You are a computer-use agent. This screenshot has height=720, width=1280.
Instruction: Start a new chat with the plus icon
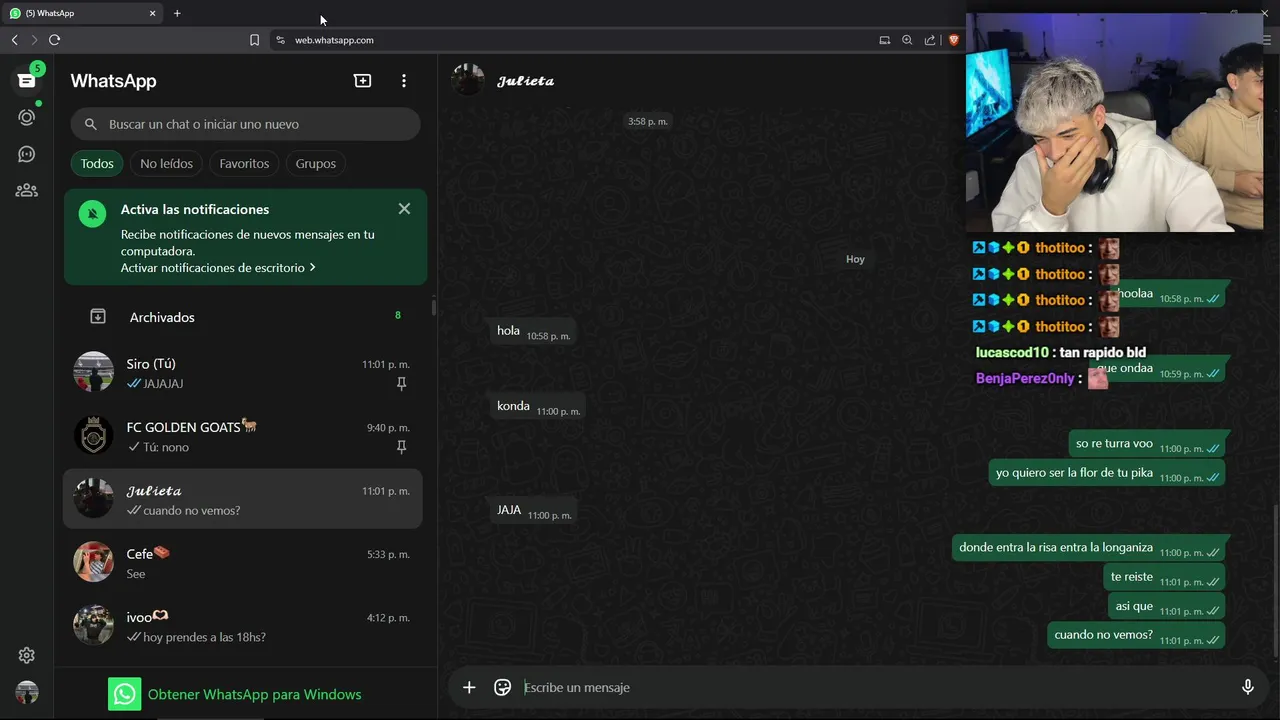(x=363, y=81)
